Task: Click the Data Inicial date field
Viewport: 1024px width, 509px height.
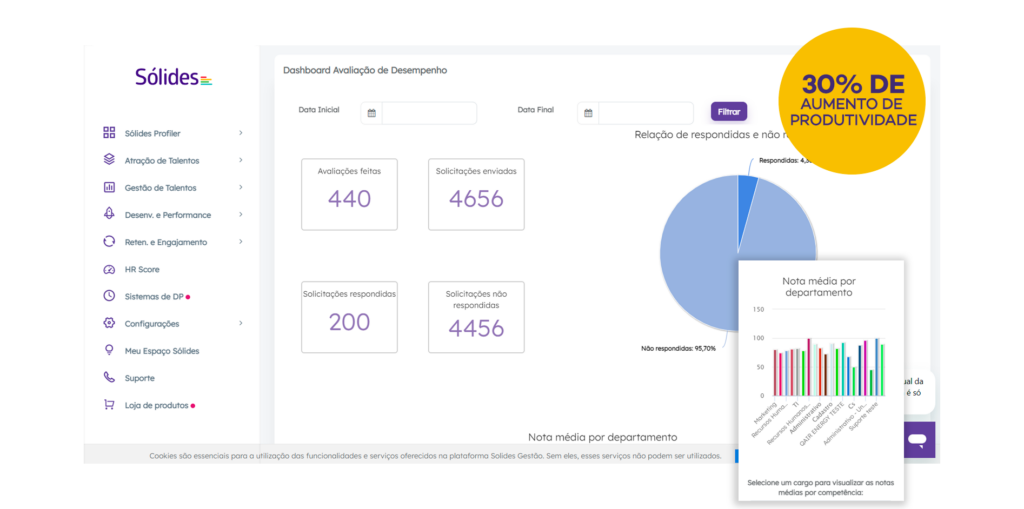Action: point(429,113)
